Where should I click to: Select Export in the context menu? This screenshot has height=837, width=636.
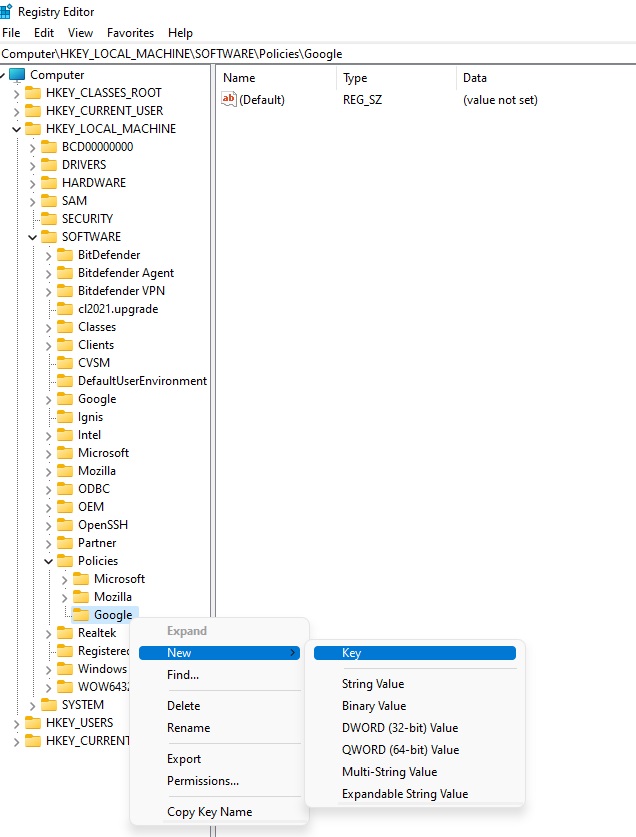tap(219, 759)
